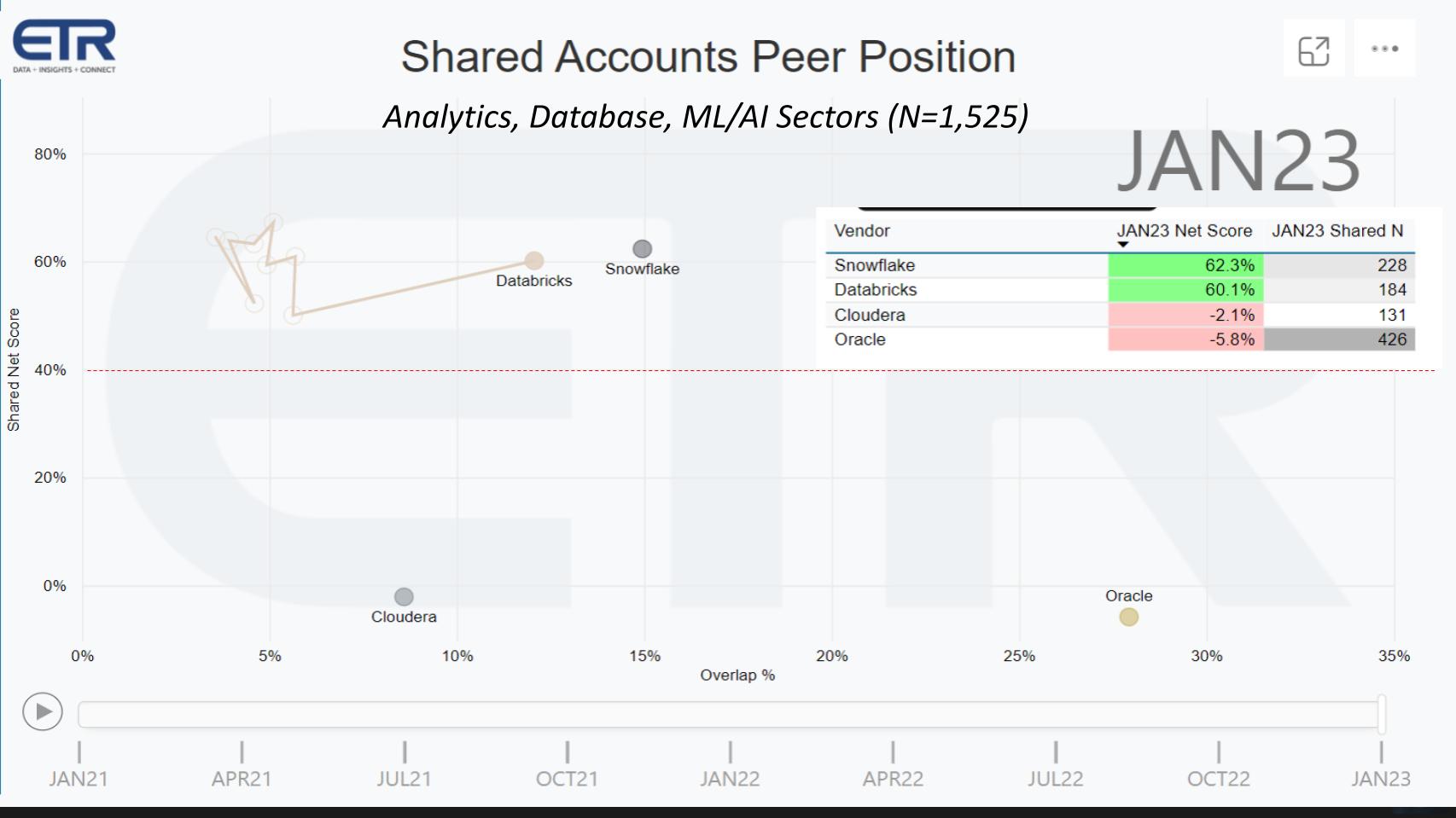Screen dimensions: 1456x818
Task: Click the expand to fullscreen icon
Action: pos(1314,49)
